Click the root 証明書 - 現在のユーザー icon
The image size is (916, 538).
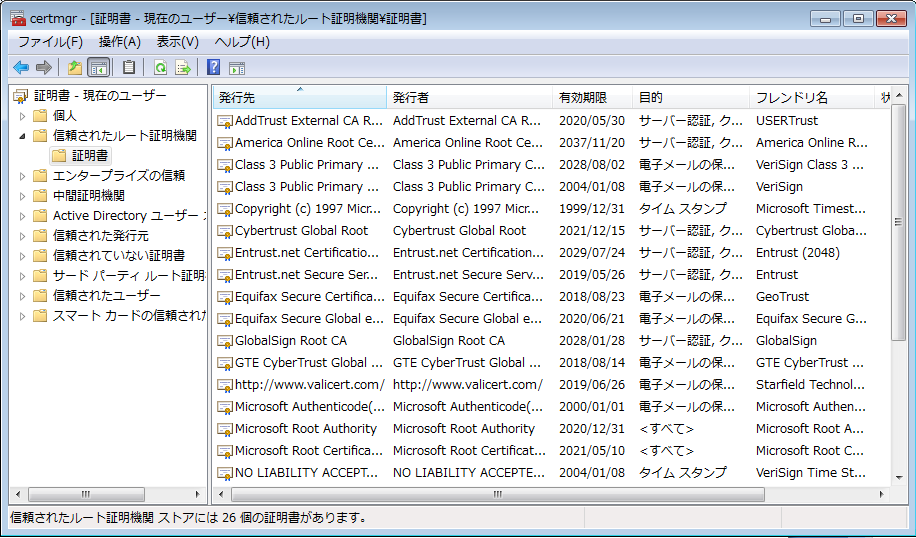point(21,96)
